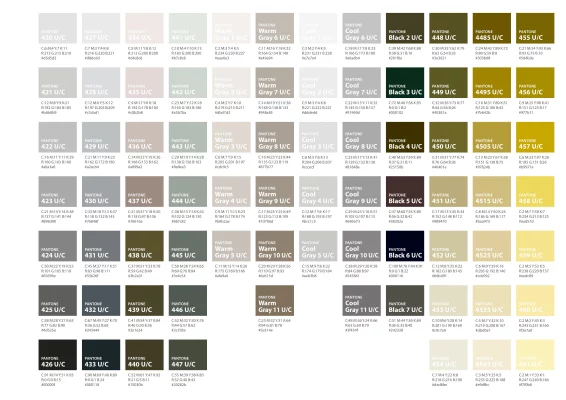Select the Pantone Black 3 U/C swatch
This screenshot has height=400, width=566.
tap(405, 83)
